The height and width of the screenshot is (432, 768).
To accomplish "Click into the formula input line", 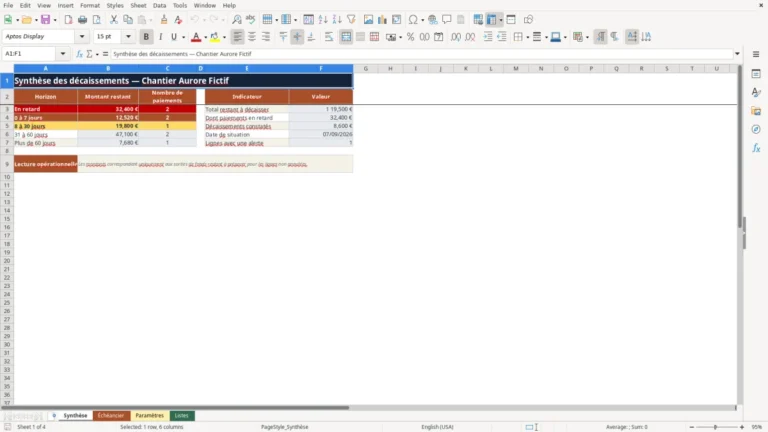I will point(421,54).
